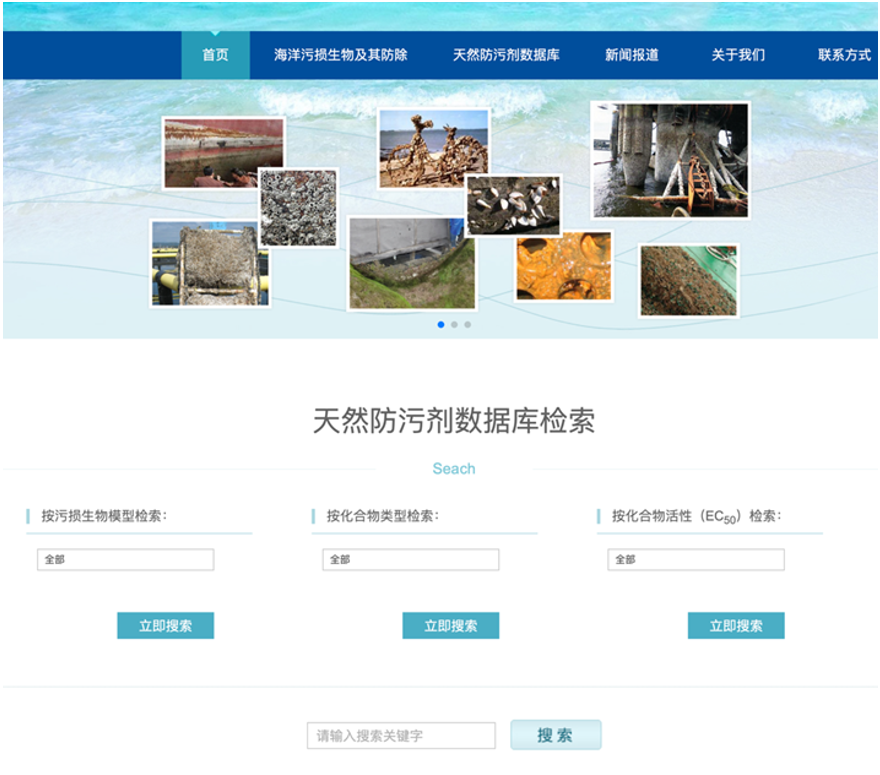Click the orange fouling organism photo
This screenshot has height=775, width=880.
[x=564, y=266]
